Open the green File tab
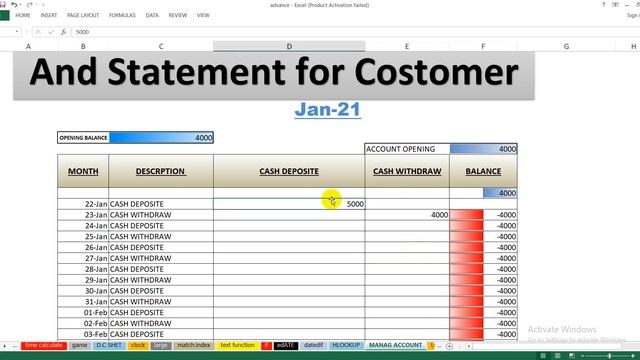This screenshot has height=360, width=640. [4, 16]
